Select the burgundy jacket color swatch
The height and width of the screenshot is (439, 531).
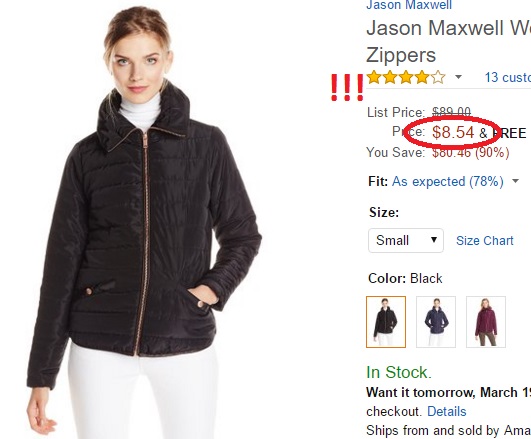486,322
